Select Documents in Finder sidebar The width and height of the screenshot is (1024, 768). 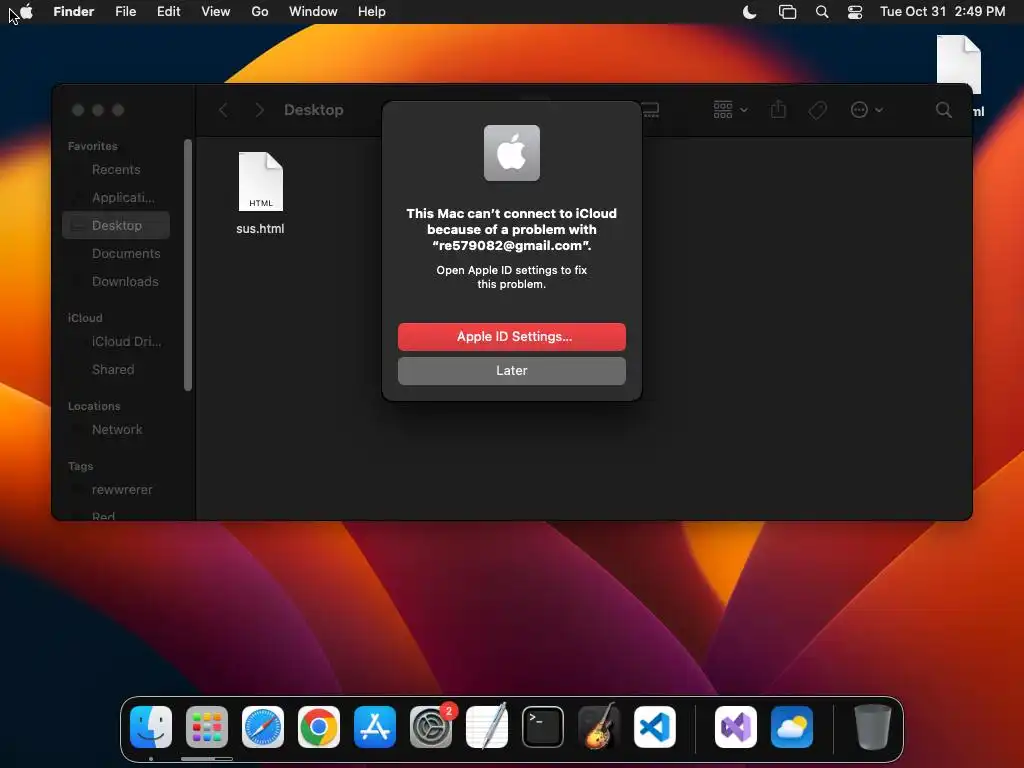(x=116, y=253)
